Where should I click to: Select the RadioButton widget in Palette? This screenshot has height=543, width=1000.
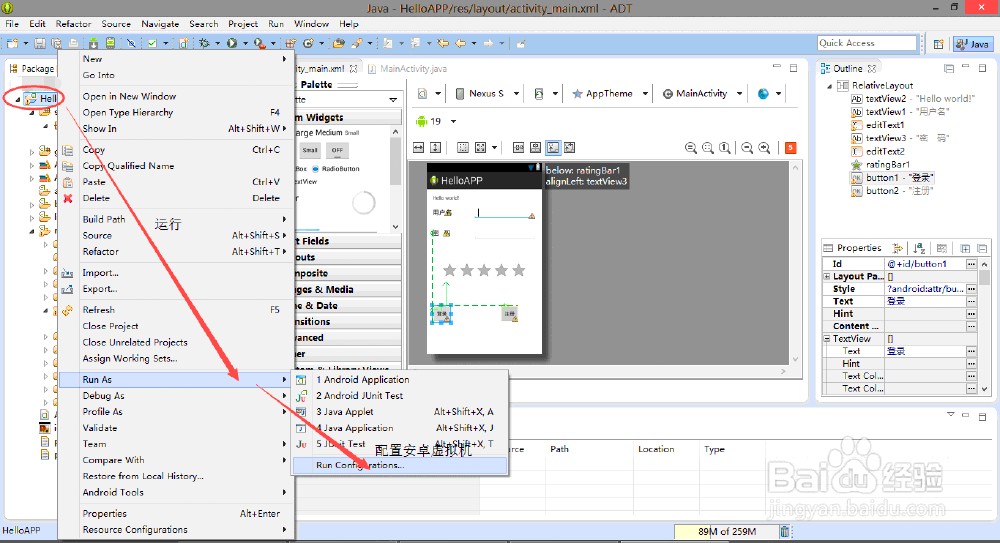point(336,169)
